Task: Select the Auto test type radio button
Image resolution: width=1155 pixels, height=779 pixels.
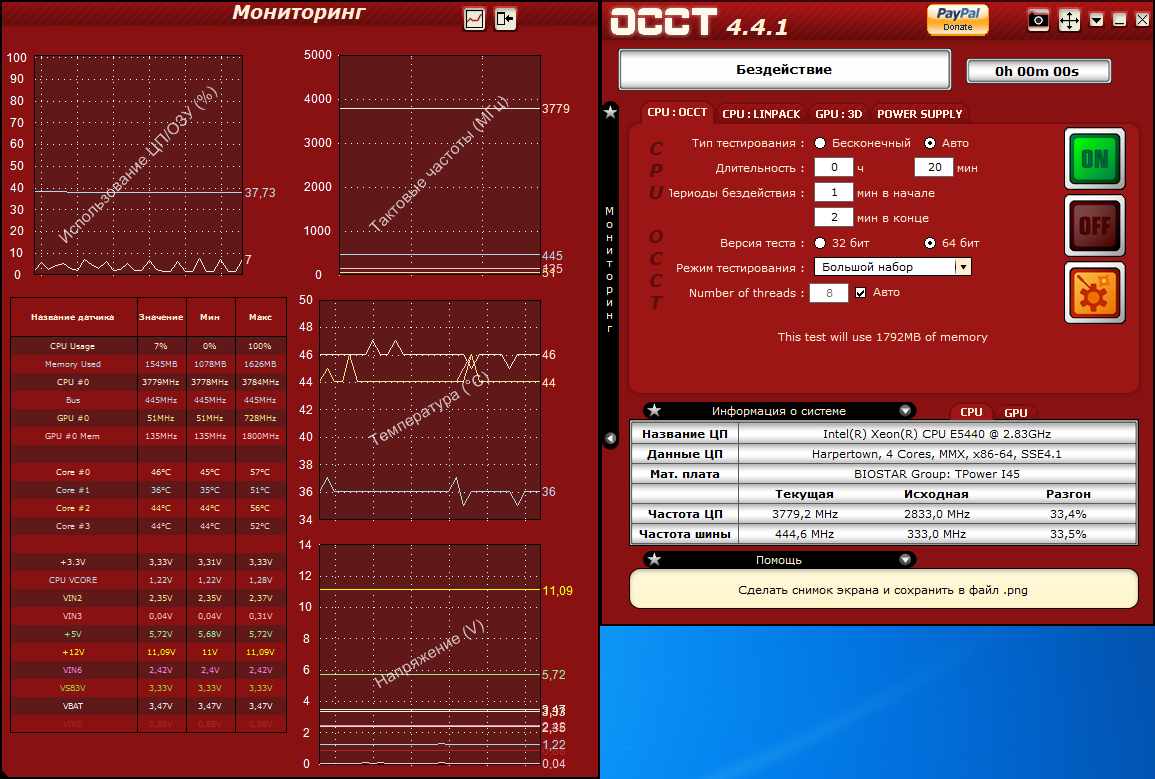Action: [930, 144]
